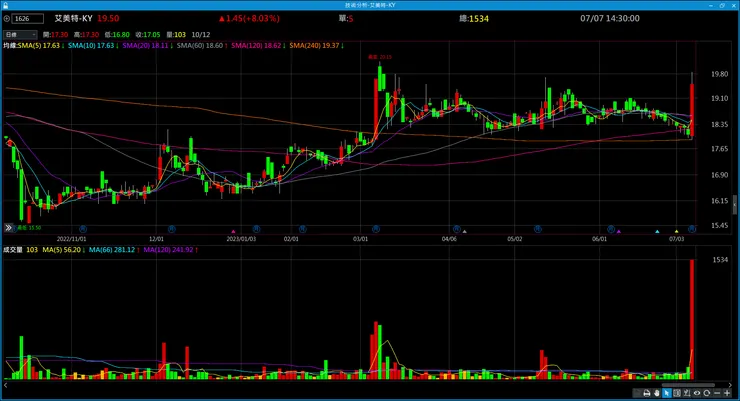
Task: Click the MA(5) 56.20 volume label
Action: pyautogui.click(x=64, y=250)
